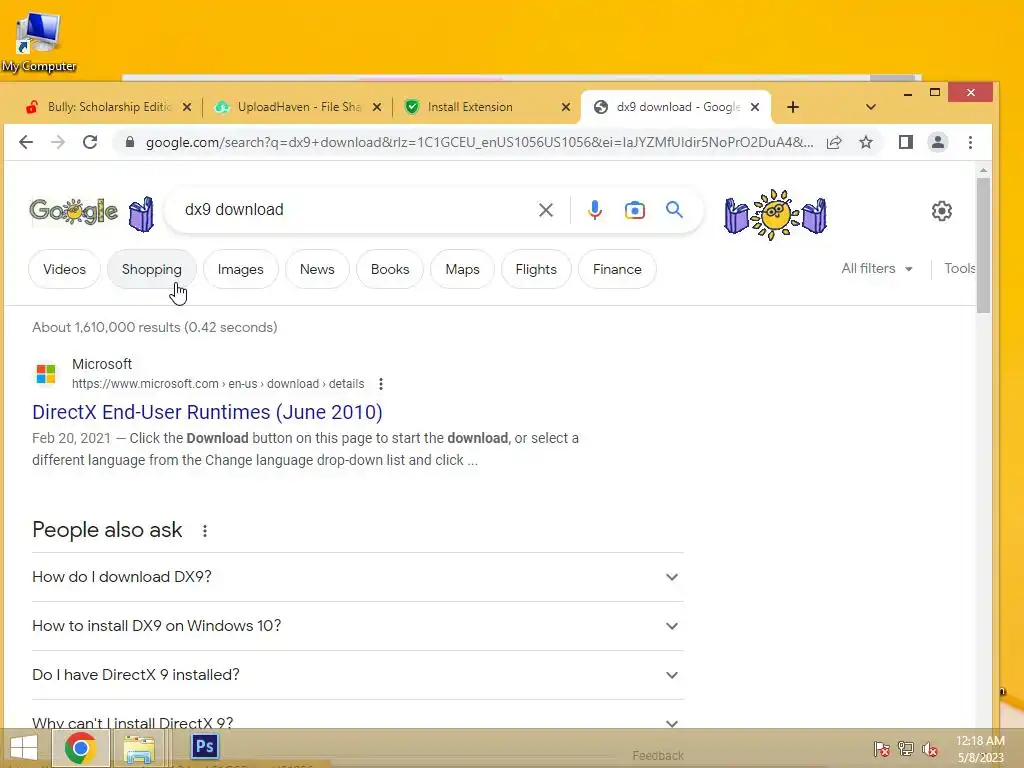1024x768 pixels.
Task: Filter results by Shopping
Action: click(x=152, y=269)
